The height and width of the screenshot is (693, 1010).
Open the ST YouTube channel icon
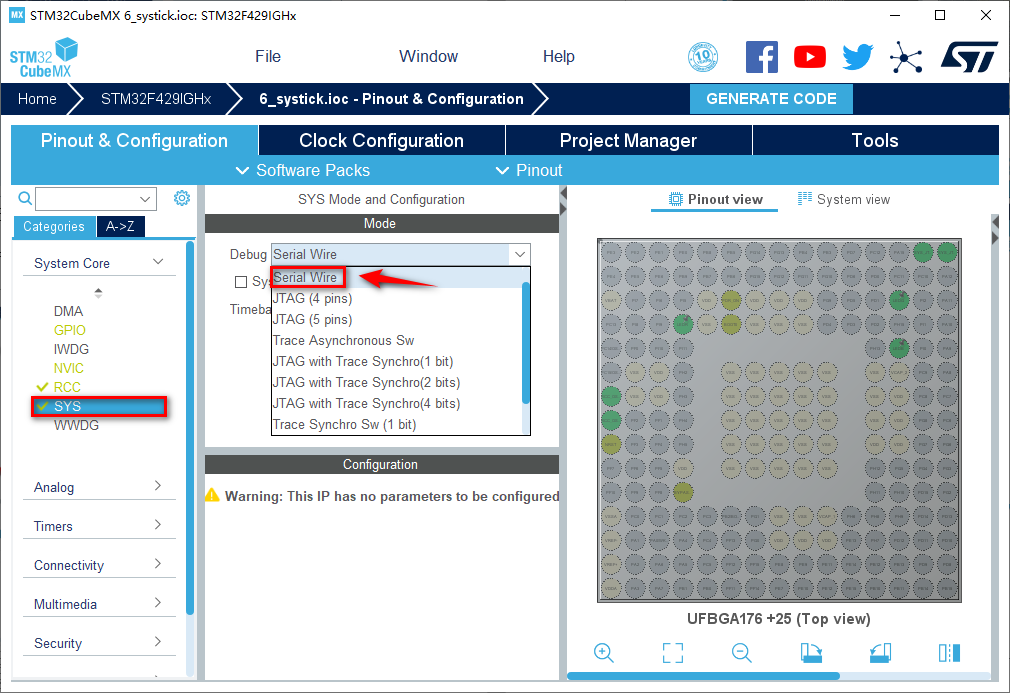click(x=810, y=57)
